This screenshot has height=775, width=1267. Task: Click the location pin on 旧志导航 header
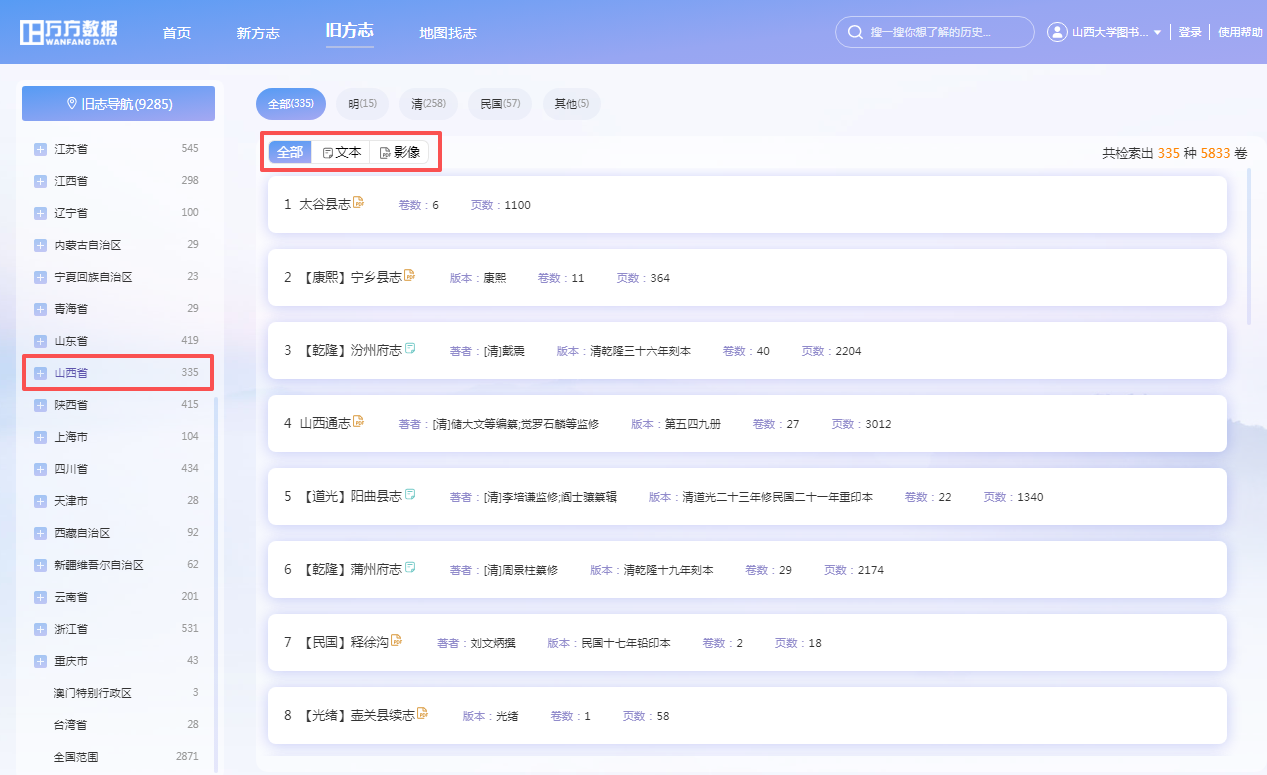click(70, 103)
